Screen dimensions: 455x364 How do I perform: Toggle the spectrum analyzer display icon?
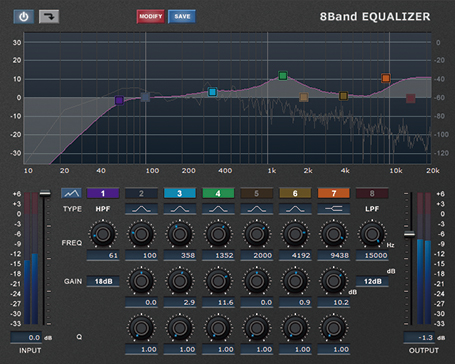pyautogui.click(x=71, y=193)
